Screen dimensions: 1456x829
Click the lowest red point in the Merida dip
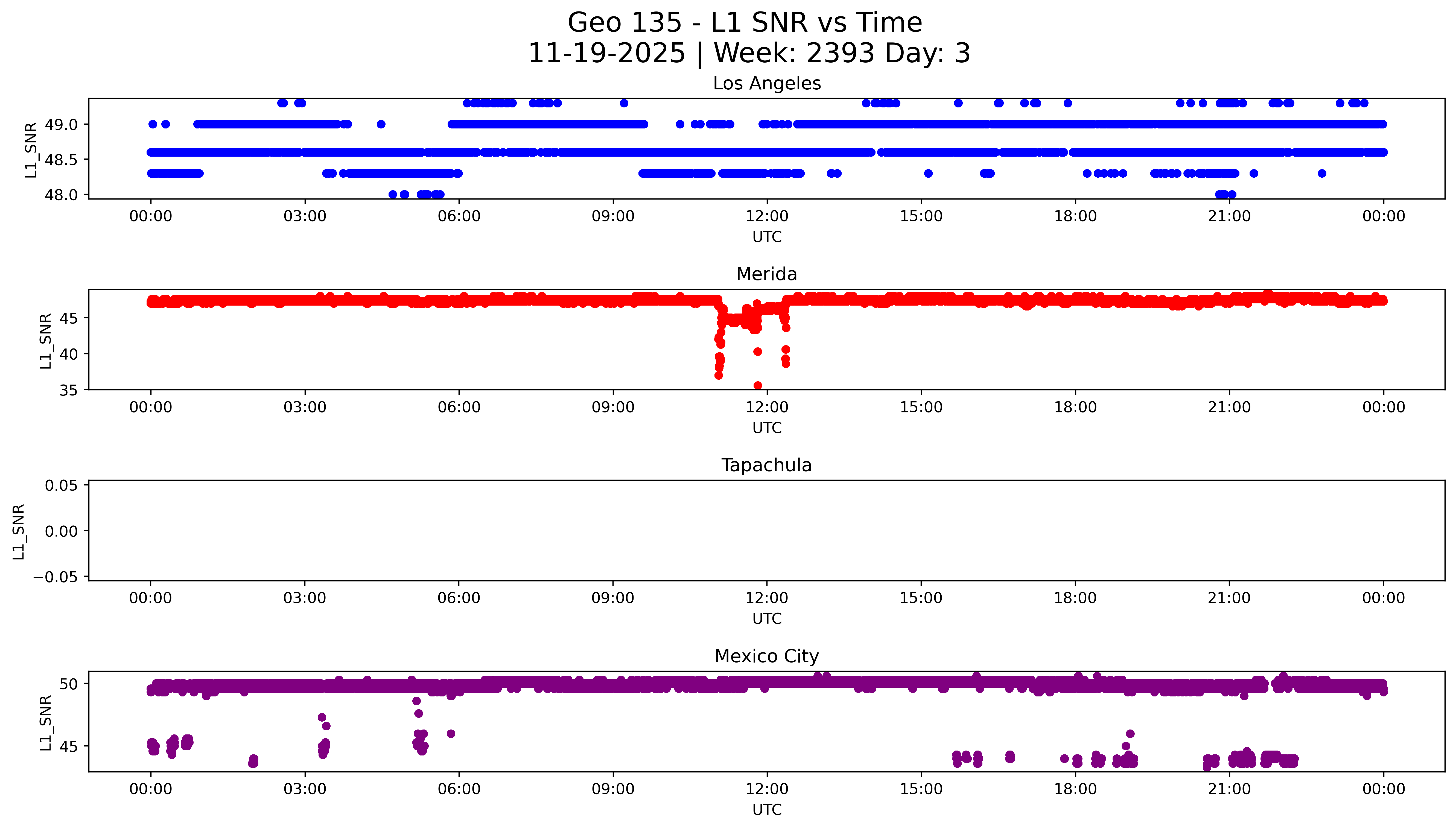pyautogui.click(x=757, y=385)
